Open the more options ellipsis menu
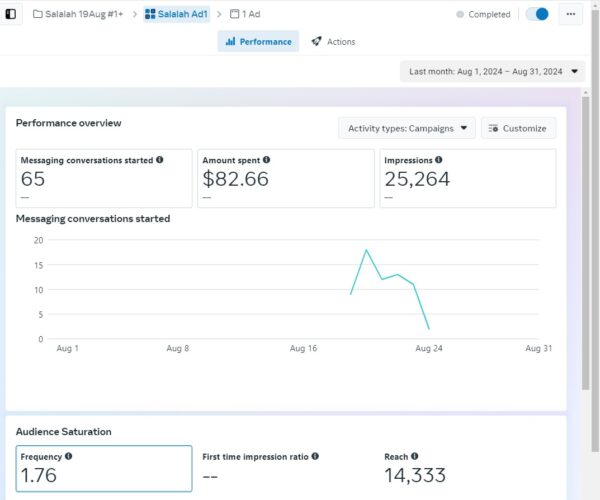600x500 pixels. pyautogui.click(x=571, y=15)
